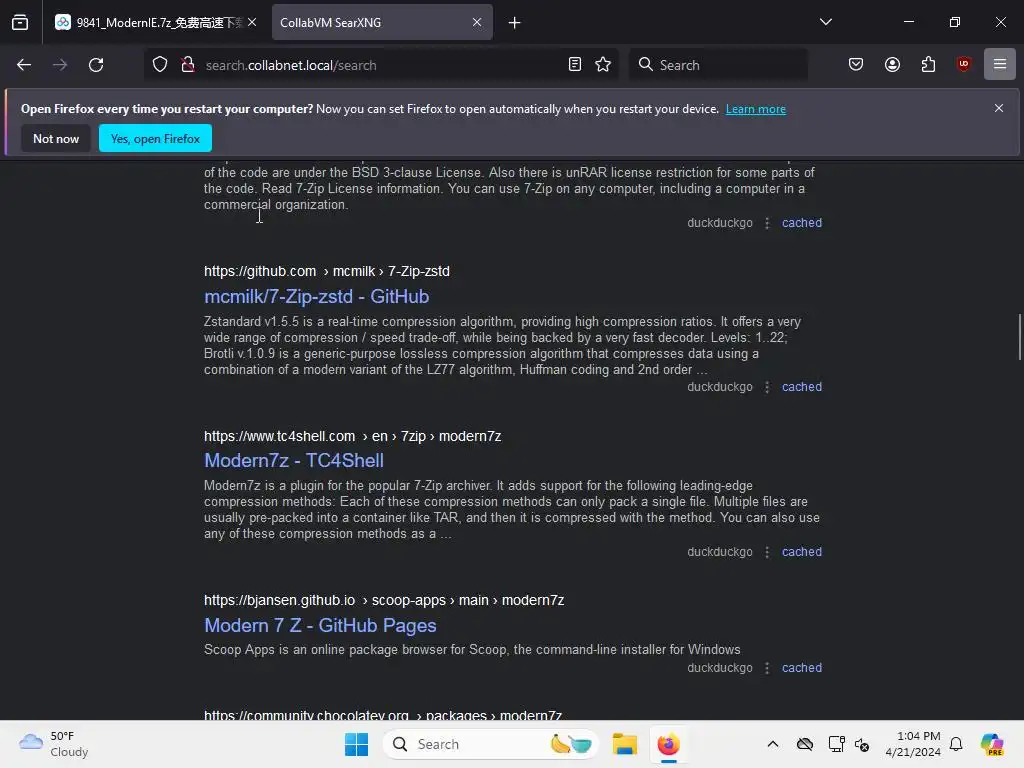Open the options dots for Modern 7 Z result

point(767,668)
